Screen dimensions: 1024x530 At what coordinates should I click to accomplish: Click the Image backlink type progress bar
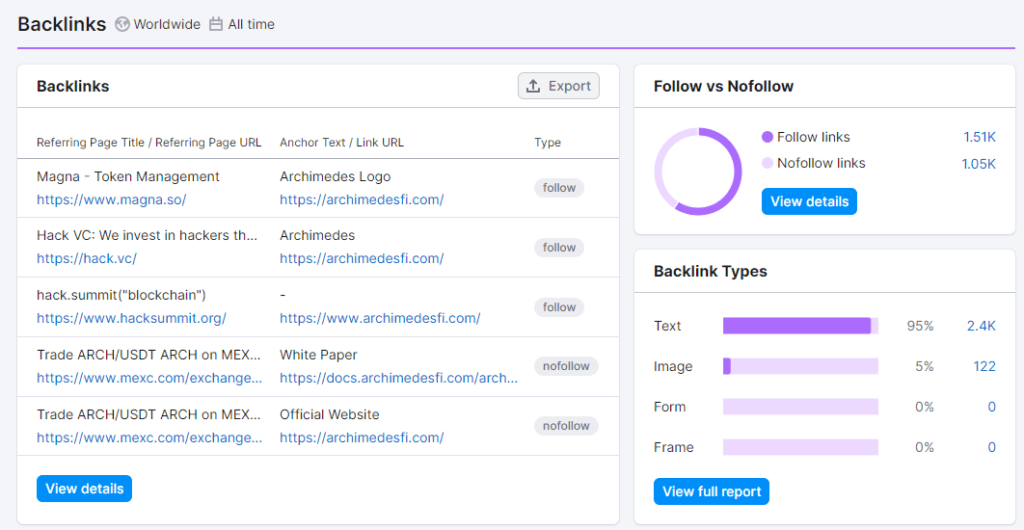pyautogui.click(x=801, y=366)
